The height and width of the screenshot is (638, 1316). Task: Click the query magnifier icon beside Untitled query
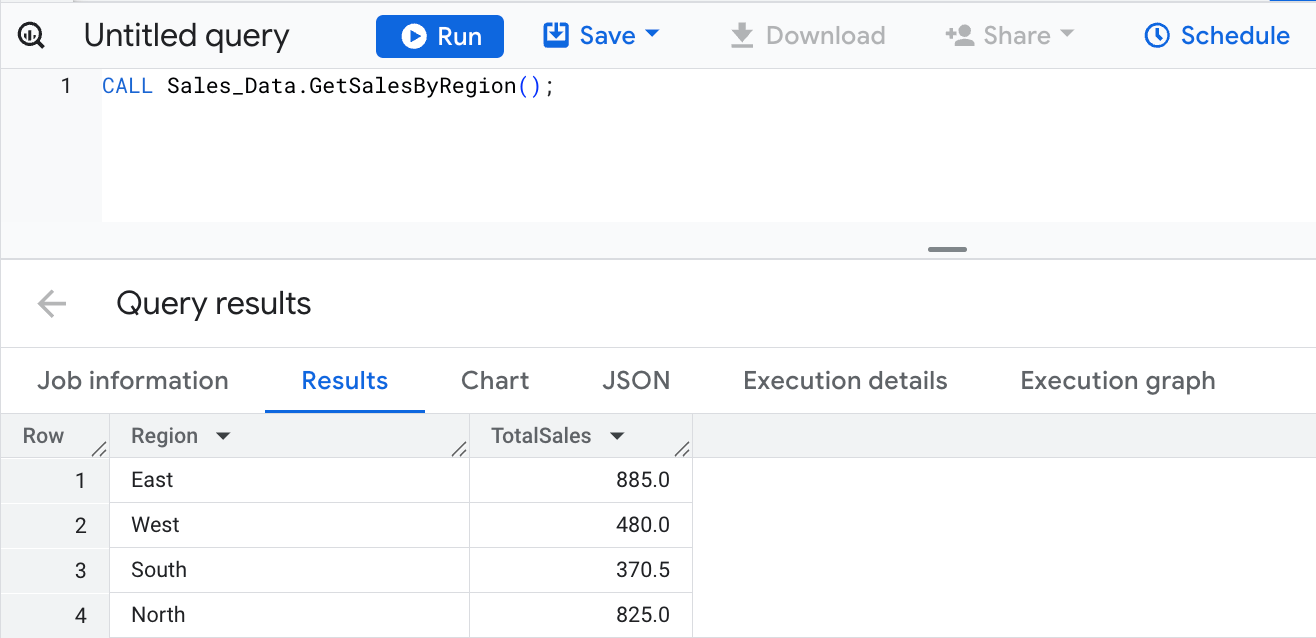[31, 36]
